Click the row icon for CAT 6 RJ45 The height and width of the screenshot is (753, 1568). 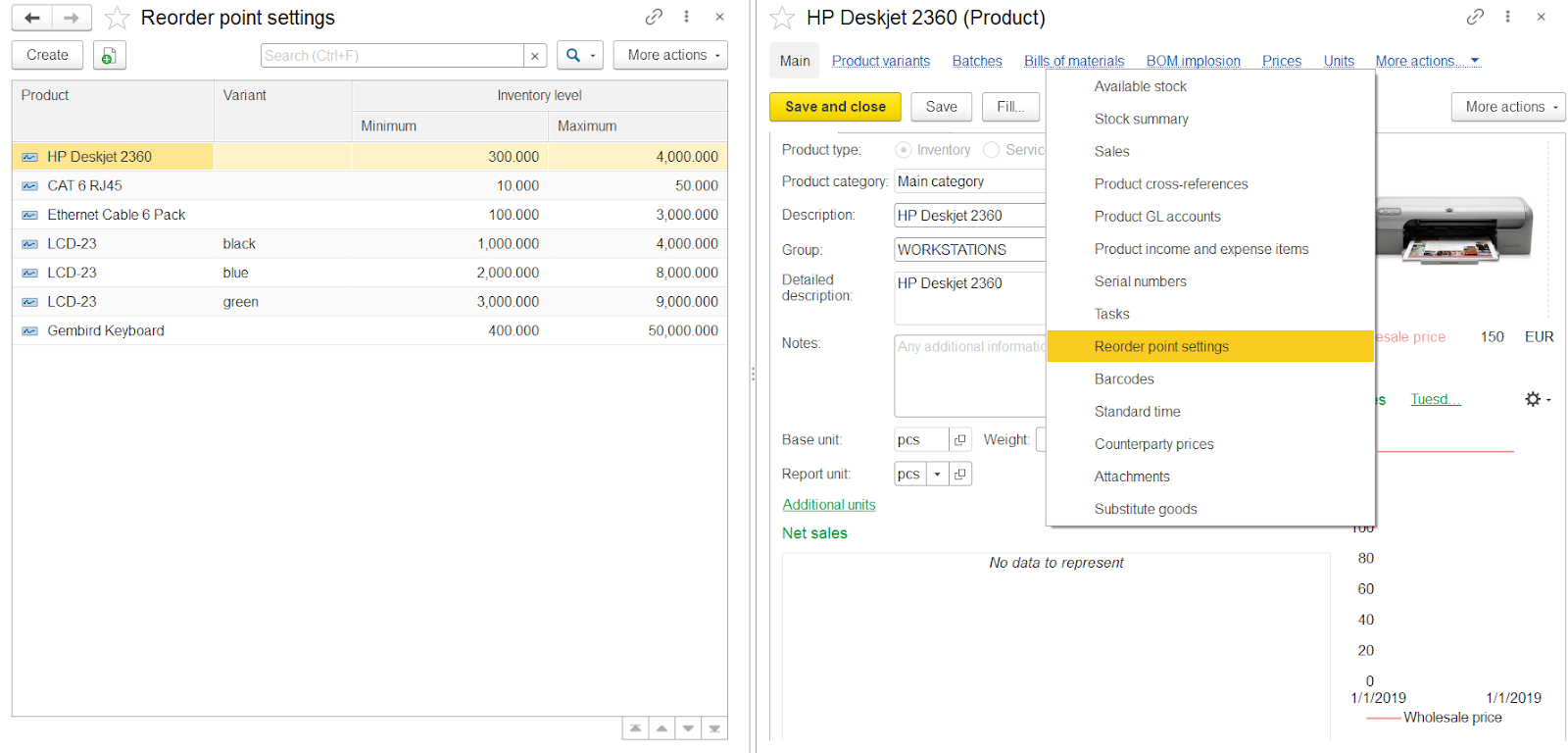[x=30, y=186]
